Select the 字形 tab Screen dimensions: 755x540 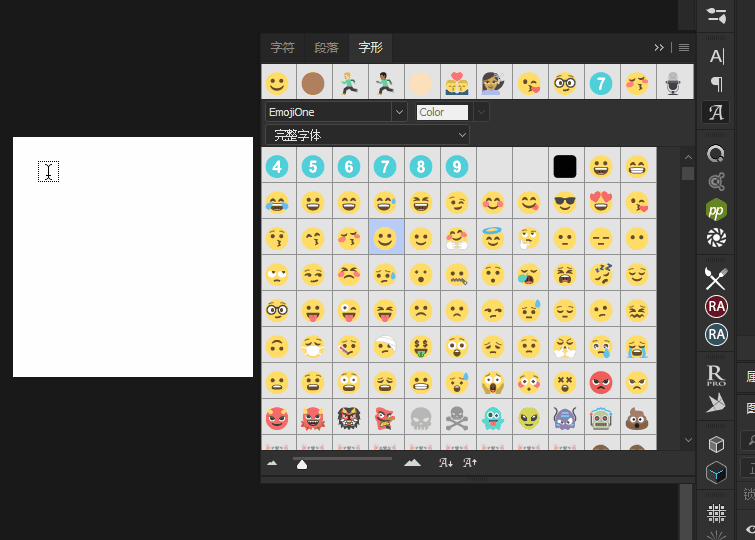point(370,48)
